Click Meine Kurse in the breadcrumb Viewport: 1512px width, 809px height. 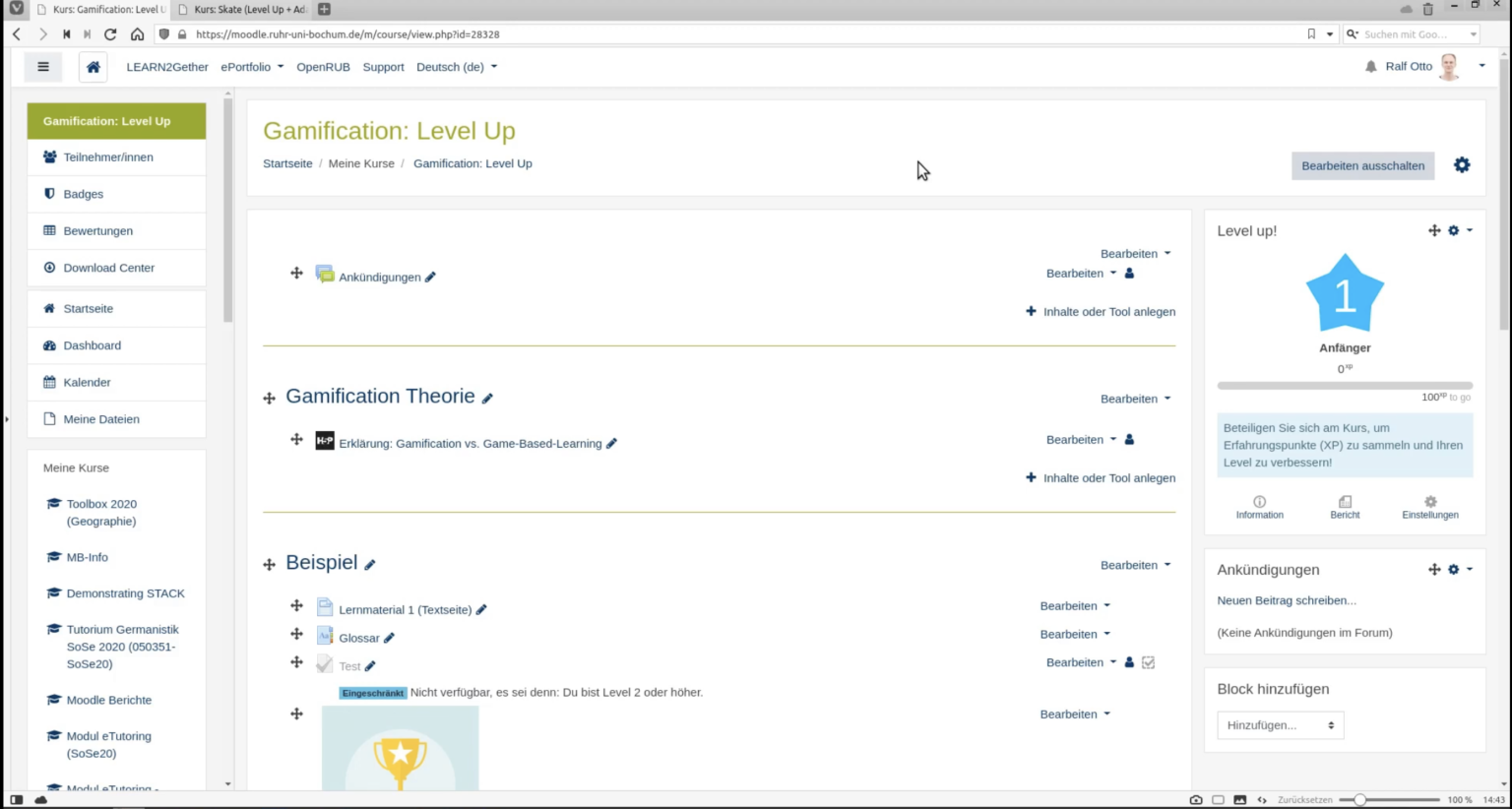[x=361, y=163]
